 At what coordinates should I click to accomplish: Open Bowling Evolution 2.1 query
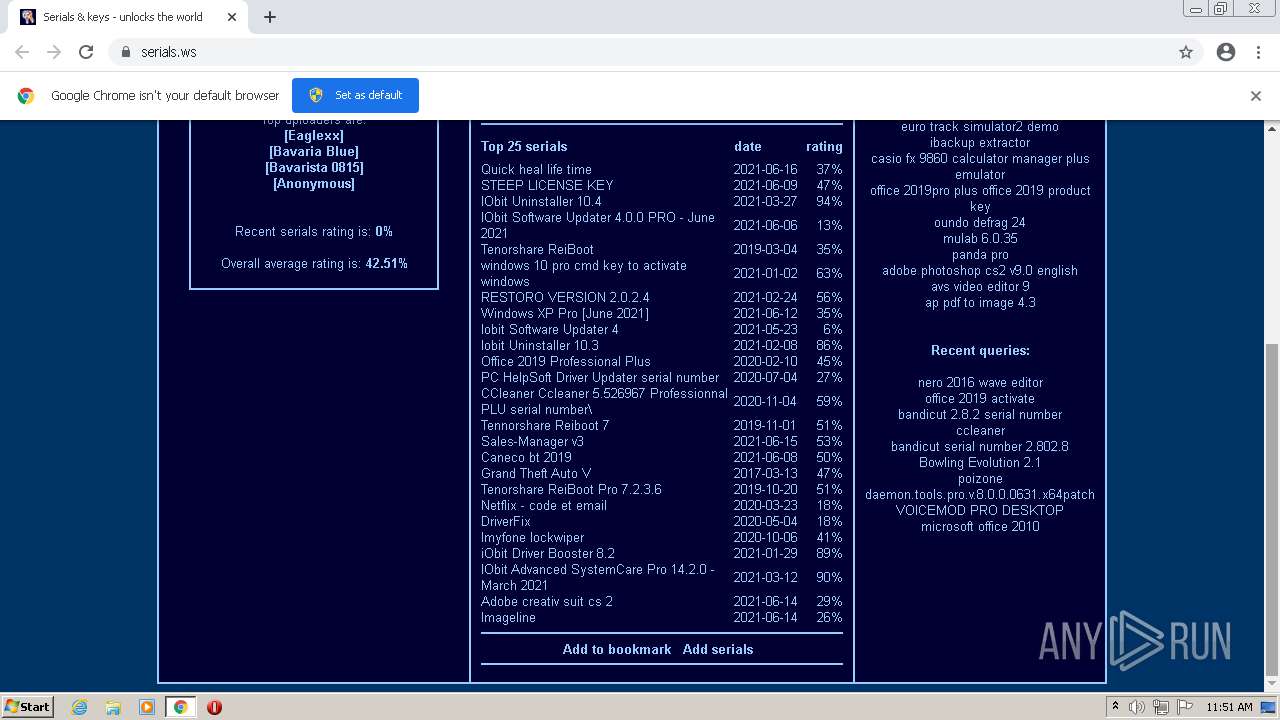click(x=980, y=462)
